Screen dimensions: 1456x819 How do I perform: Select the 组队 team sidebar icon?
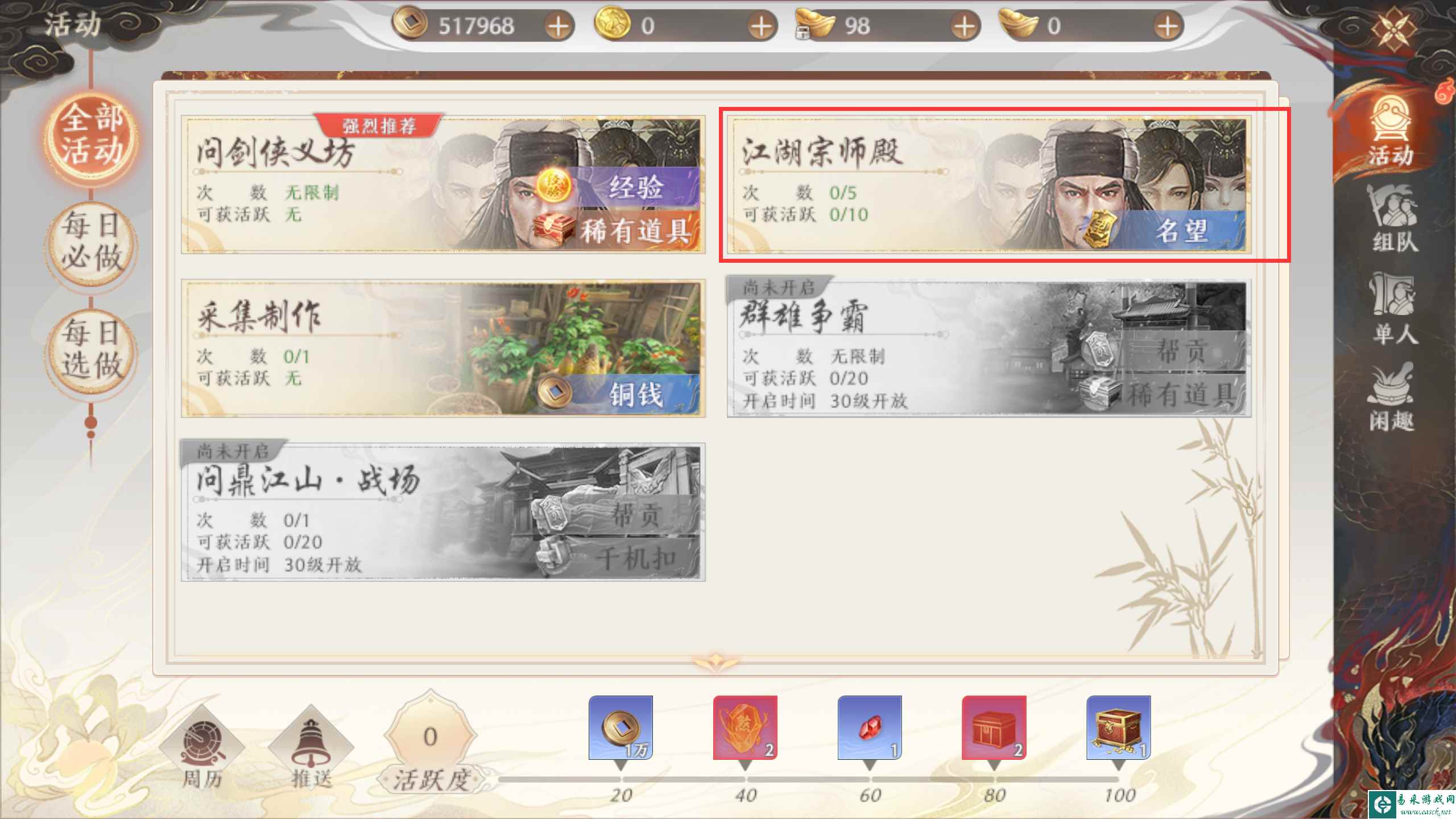coord(1392,219)
